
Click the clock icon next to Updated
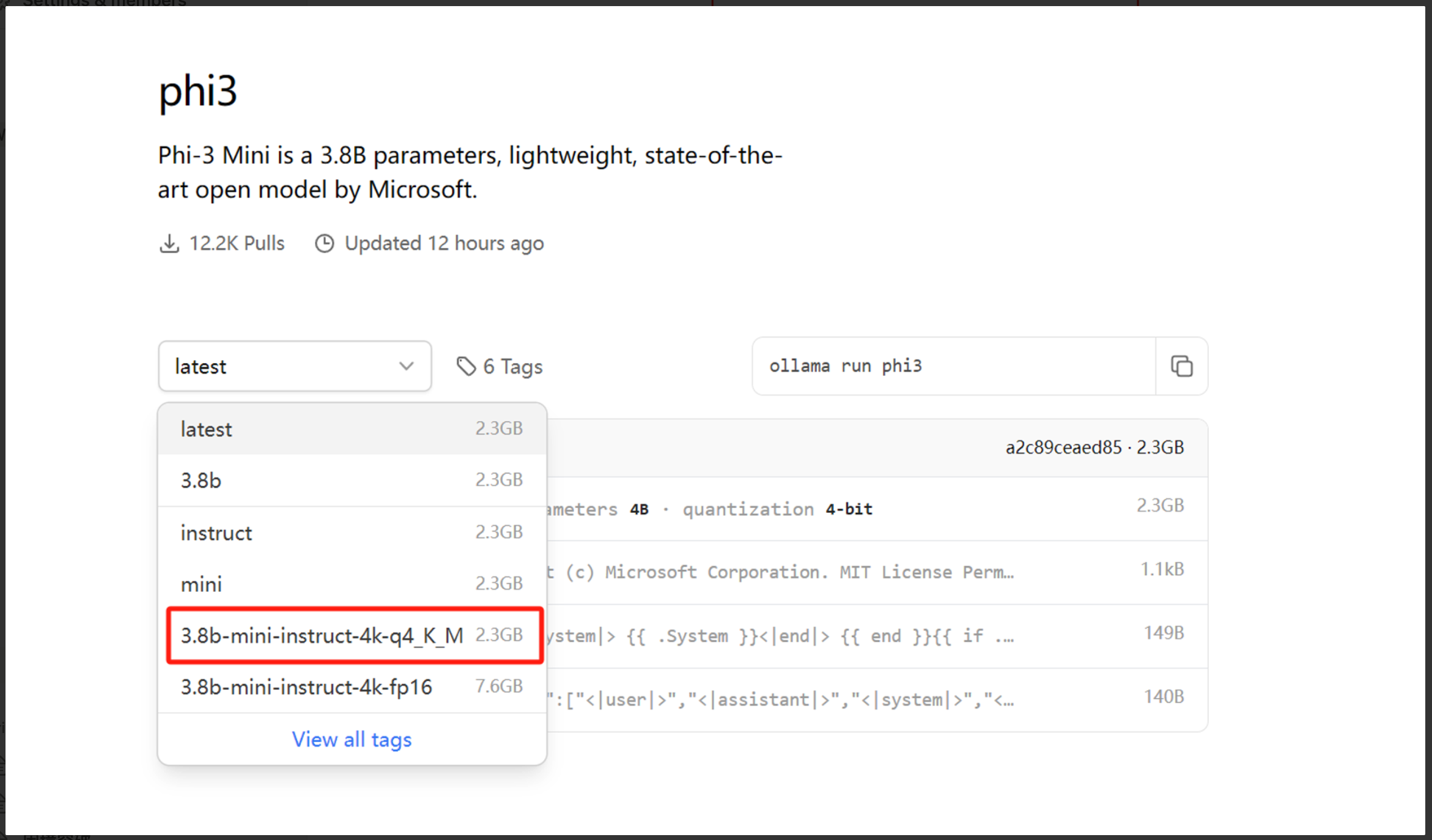coord(325,243)
